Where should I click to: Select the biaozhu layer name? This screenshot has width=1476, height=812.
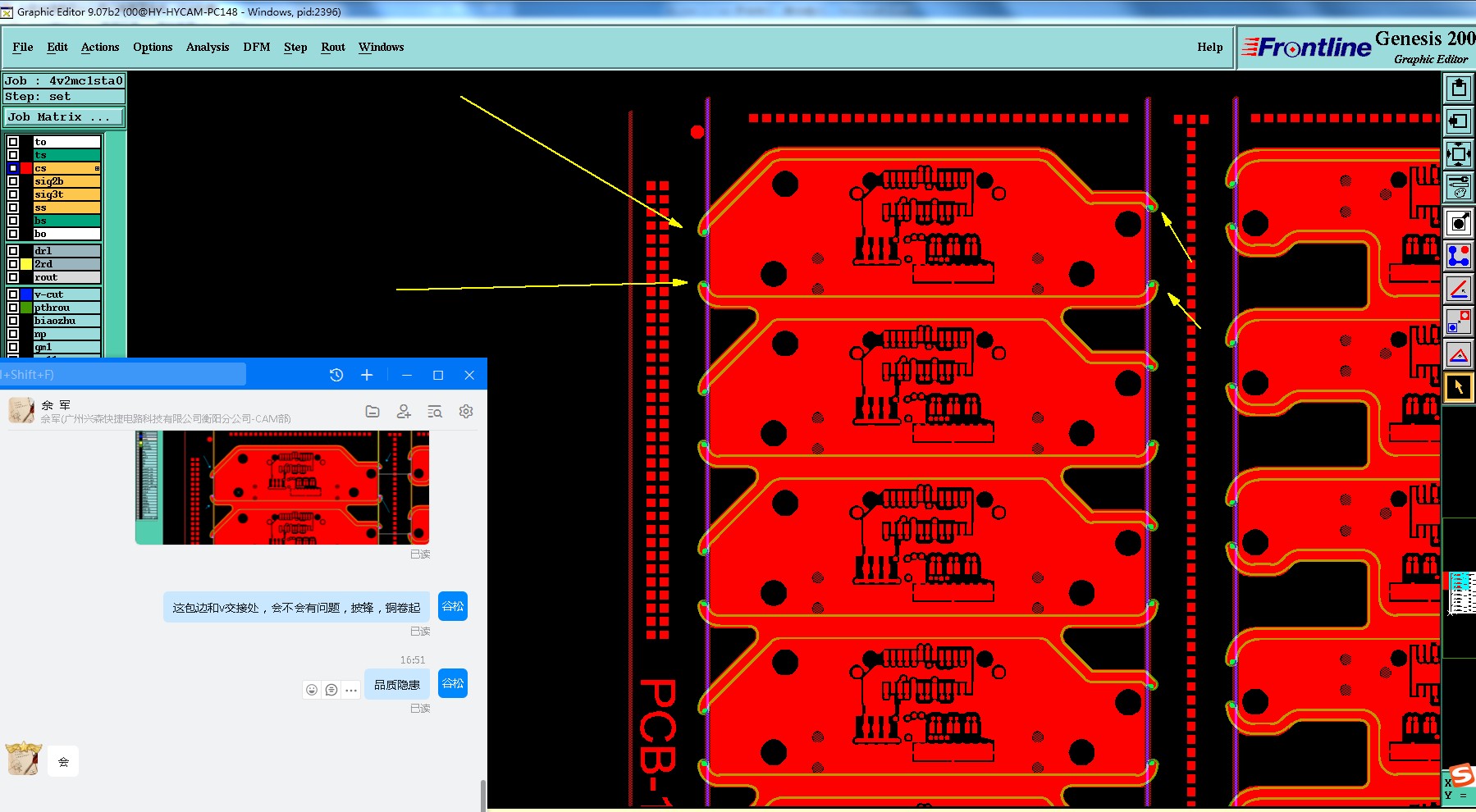click(x=67, y=321)
